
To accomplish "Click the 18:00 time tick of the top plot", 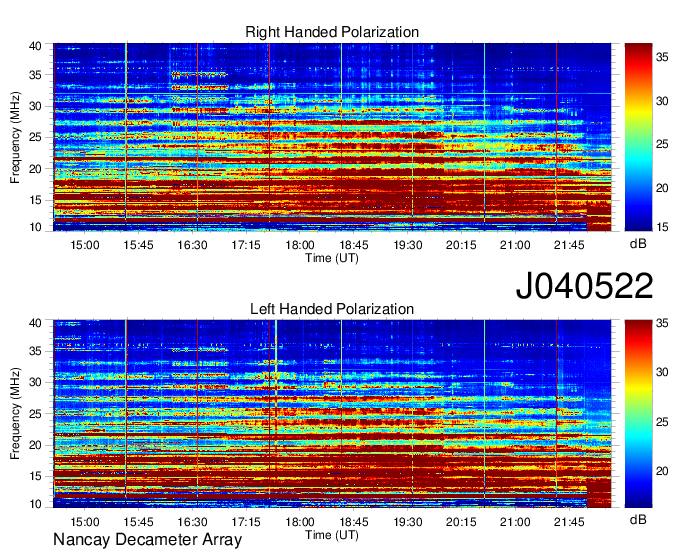I will point(300,245).
